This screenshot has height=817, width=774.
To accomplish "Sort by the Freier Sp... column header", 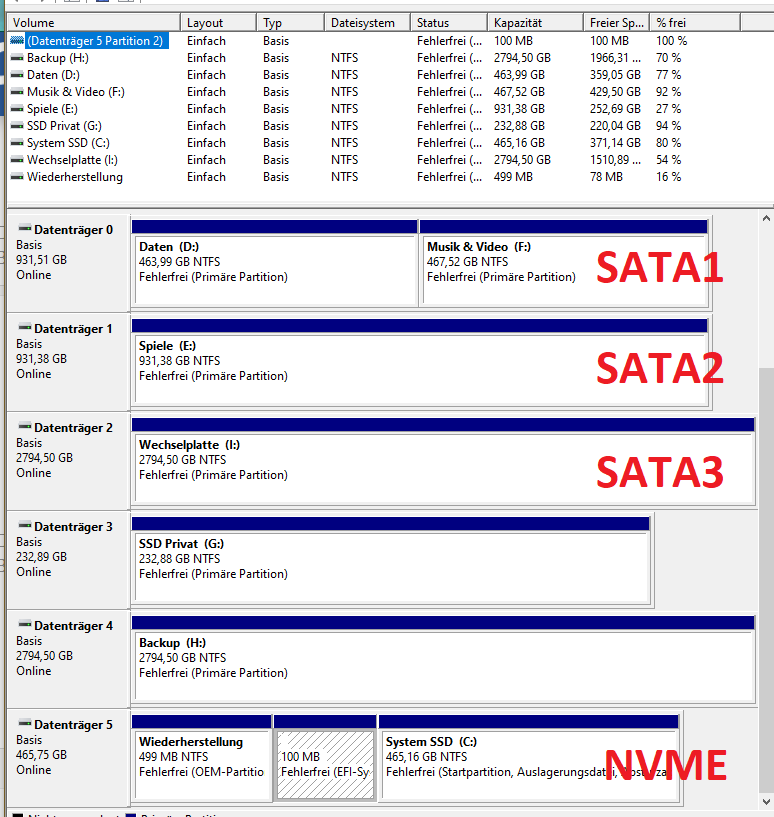I will click(x=617, y=23).
